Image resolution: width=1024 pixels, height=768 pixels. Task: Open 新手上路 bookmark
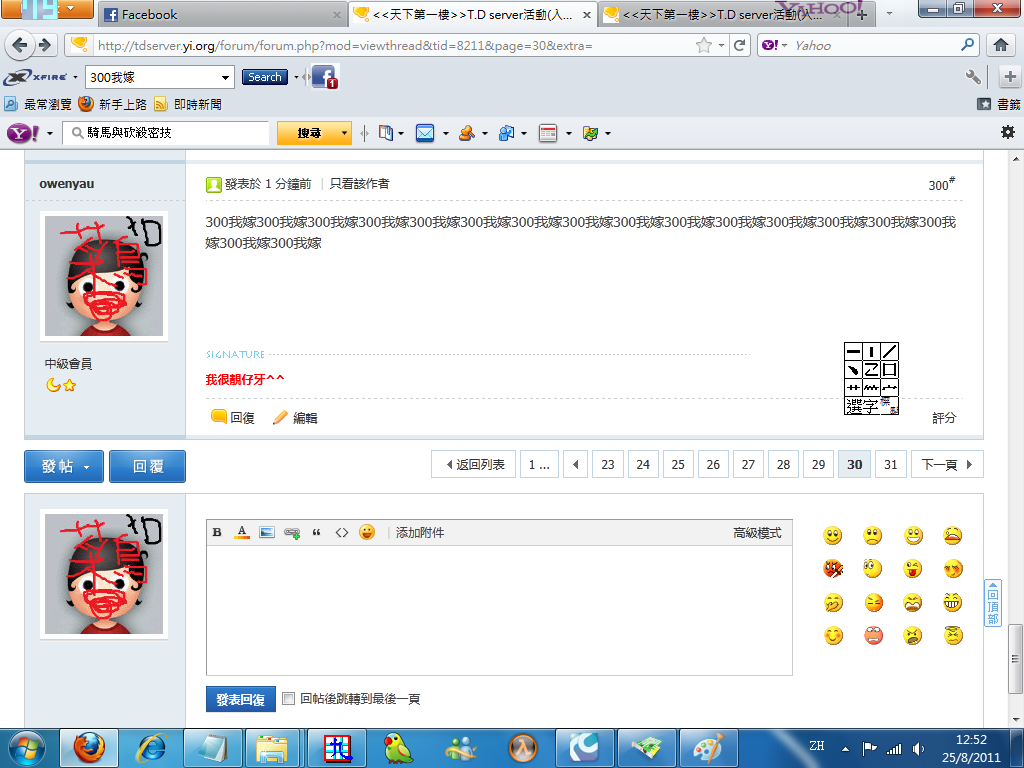(112, 104)
